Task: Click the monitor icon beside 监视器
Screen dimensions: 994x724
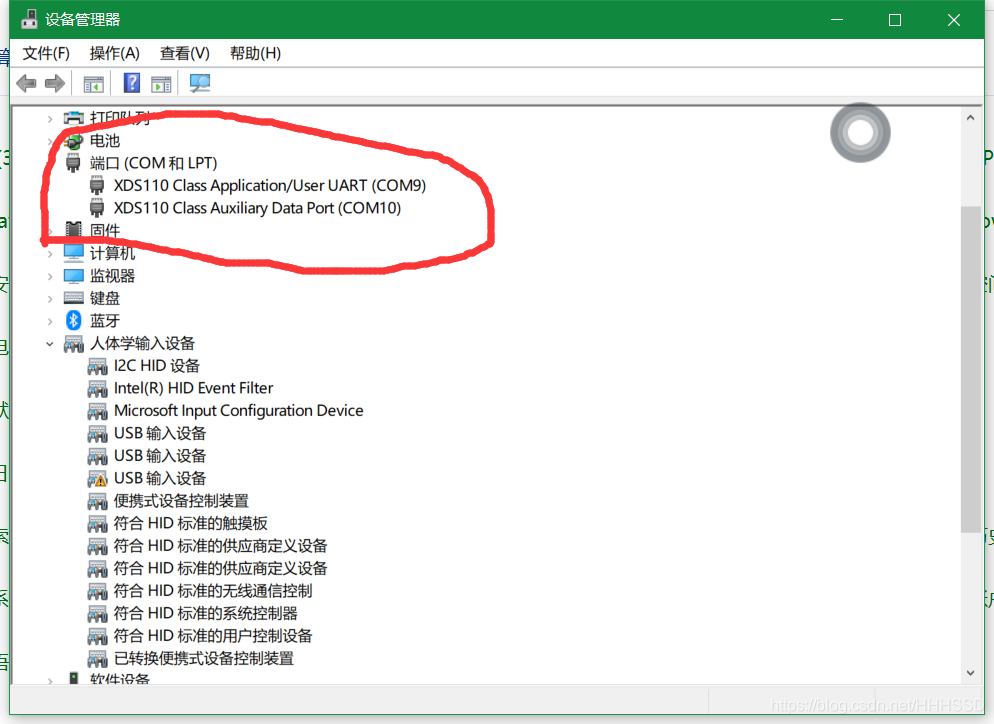Action: [x=74, y=276]
